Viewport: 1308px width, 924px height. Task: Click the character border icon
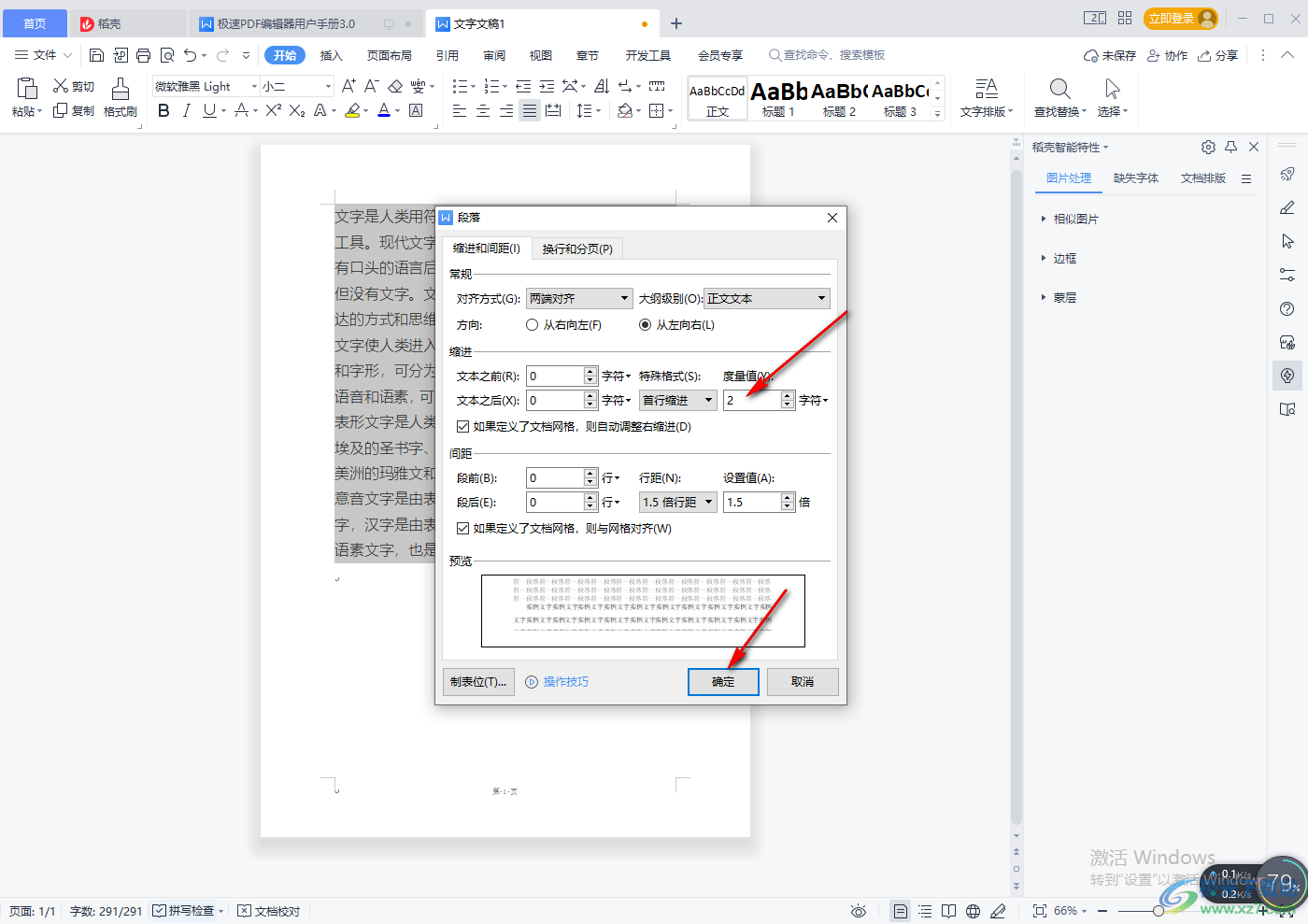tap(417, 110)
